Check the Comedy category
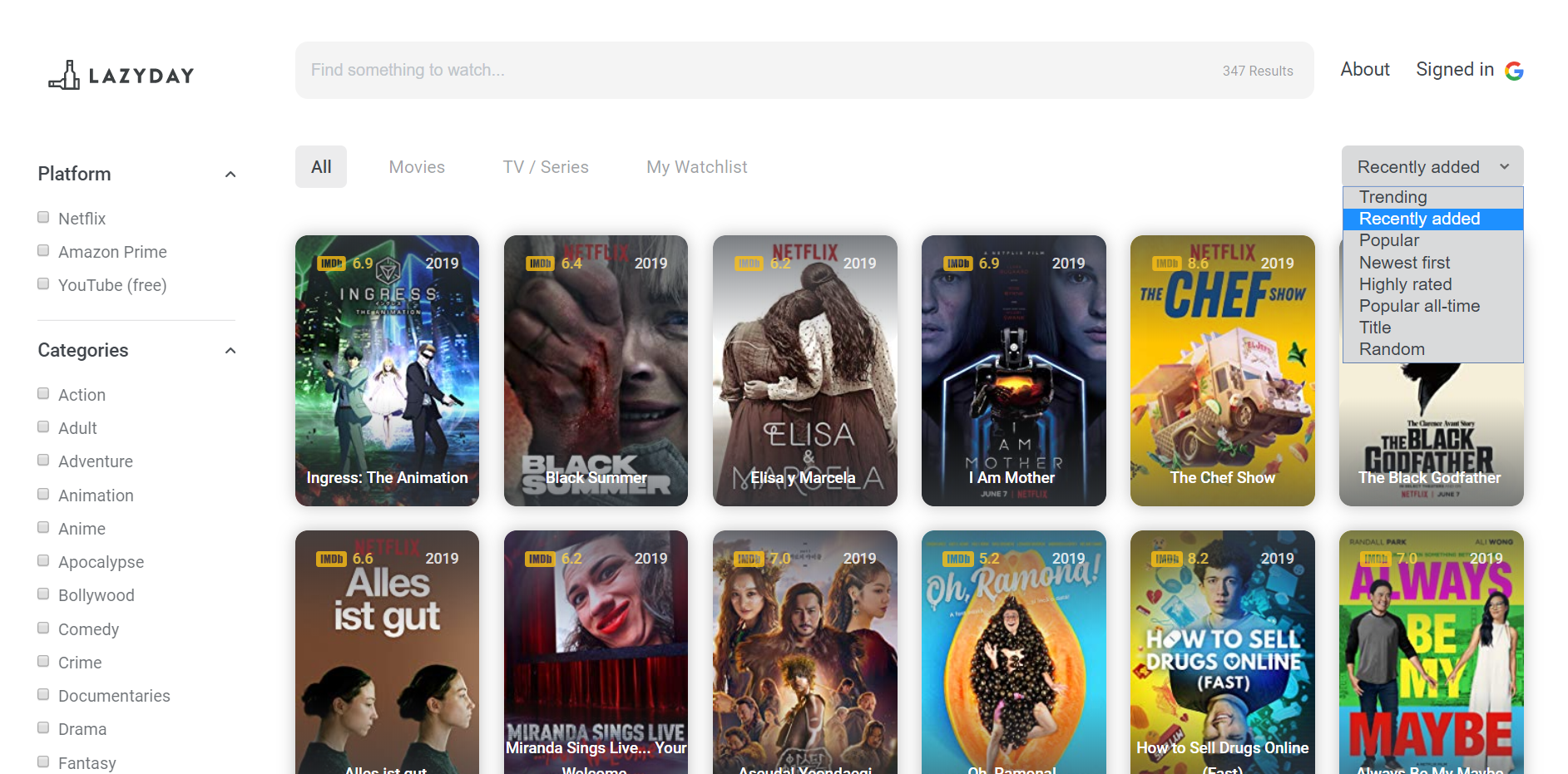 click(43, 628)
